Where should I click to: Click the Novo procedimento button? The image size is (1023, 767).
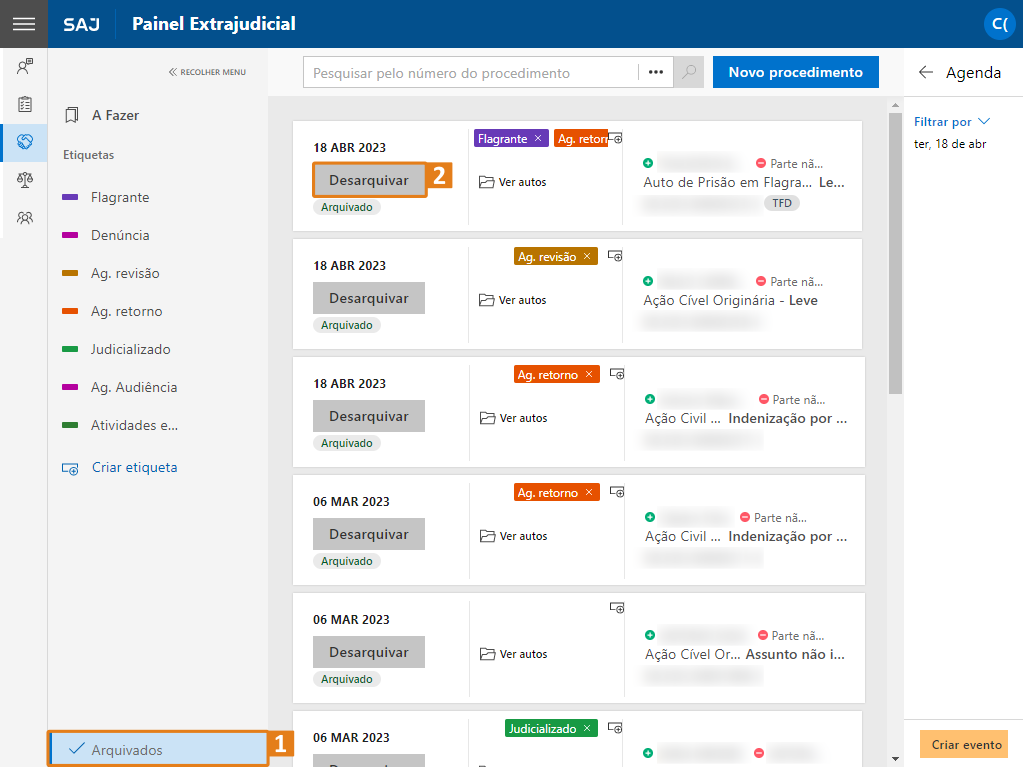(795, 72)
